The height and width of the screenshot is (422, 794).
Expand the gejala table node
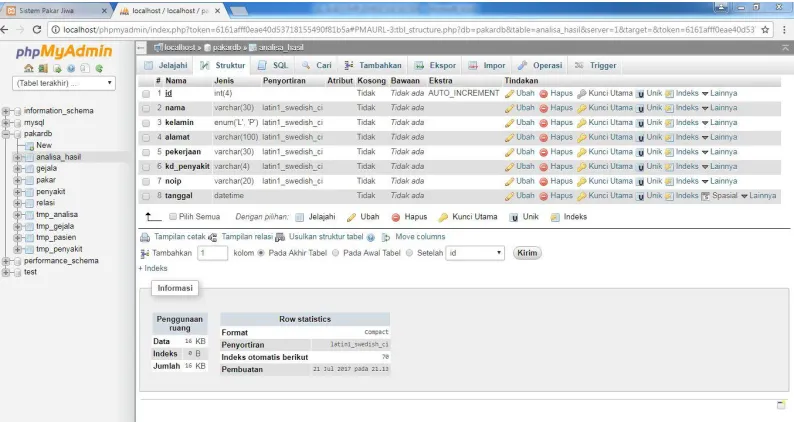pyautogui.click(x=18, y=169)
